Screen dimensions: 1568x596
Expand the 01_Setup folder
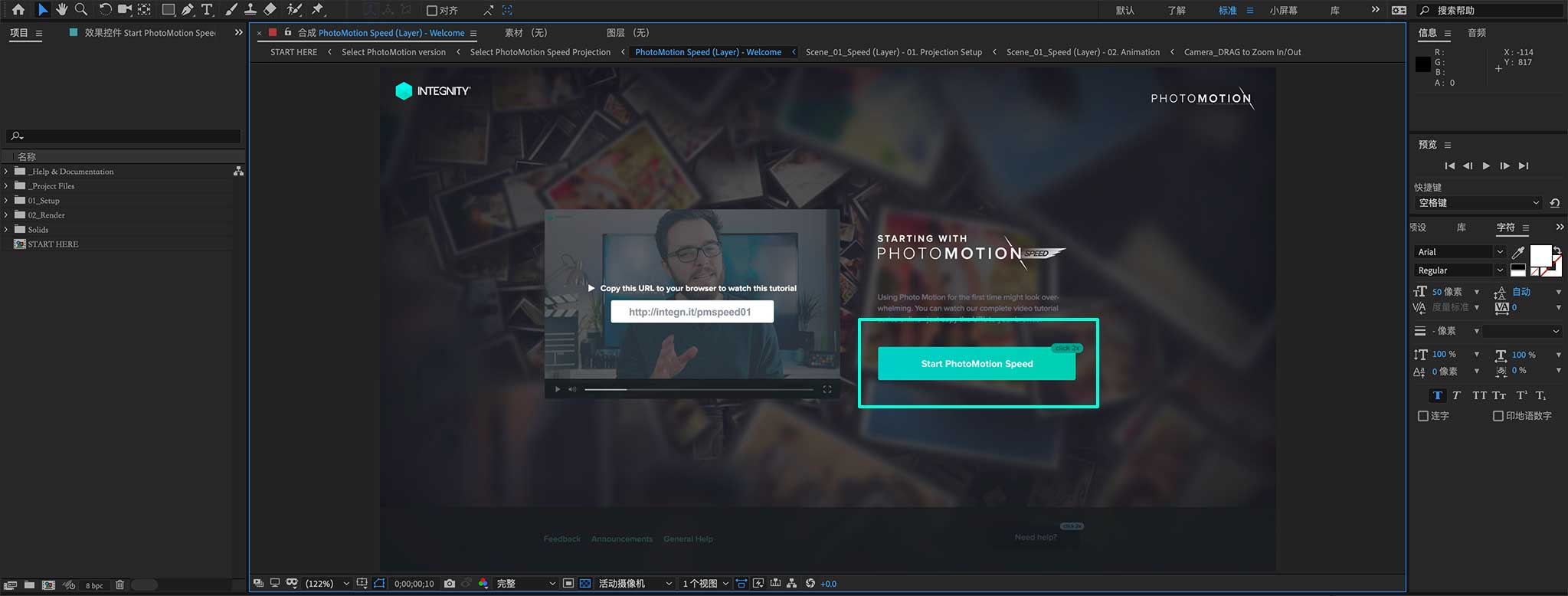[x=6, y=201]
